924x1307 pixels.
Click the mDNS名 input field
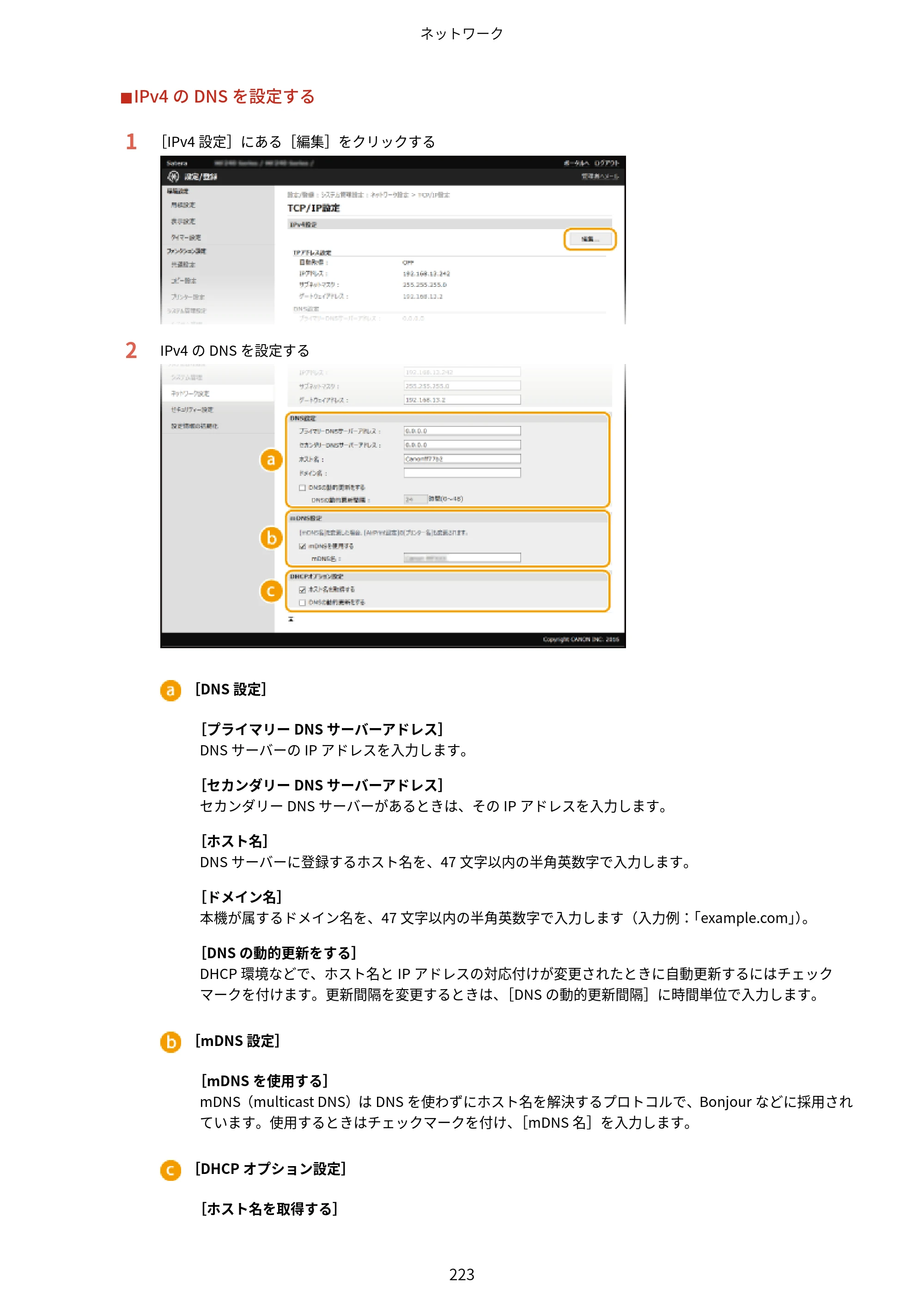pos(462,558)
